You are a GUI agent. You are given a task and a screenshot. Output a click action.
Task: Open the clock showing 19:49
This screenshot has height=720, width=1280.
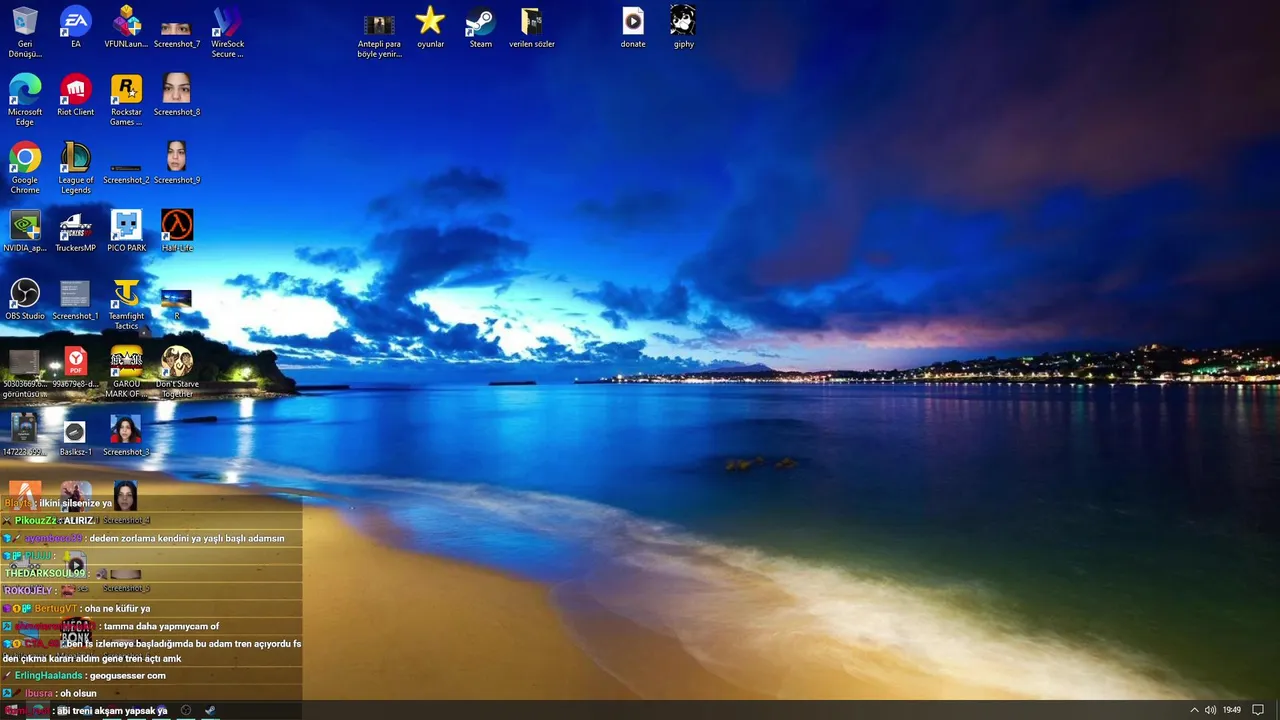coord(1232,710)
